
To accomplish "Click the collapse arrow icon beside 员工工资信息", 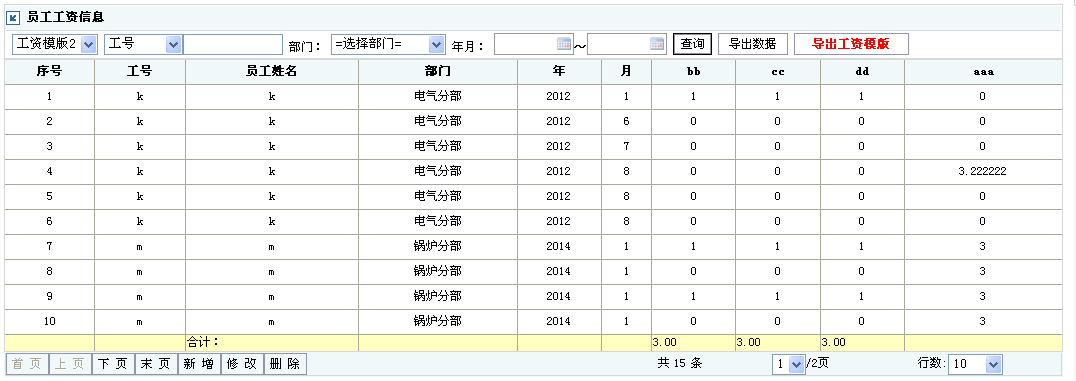I will click(13, 17).
